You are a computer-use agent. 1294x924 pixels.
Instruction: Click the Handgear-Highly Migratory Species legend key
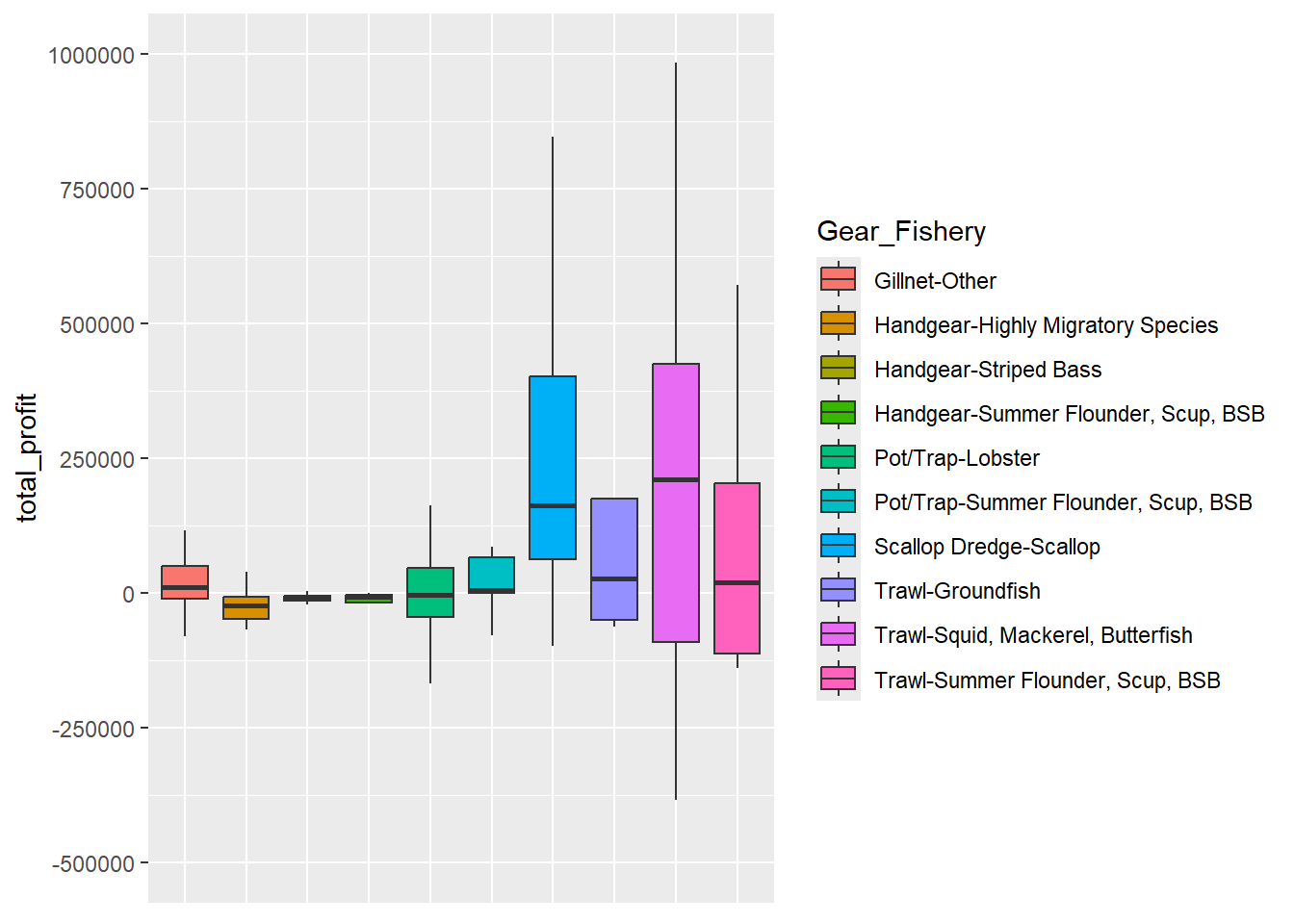[x=838, y=324]
